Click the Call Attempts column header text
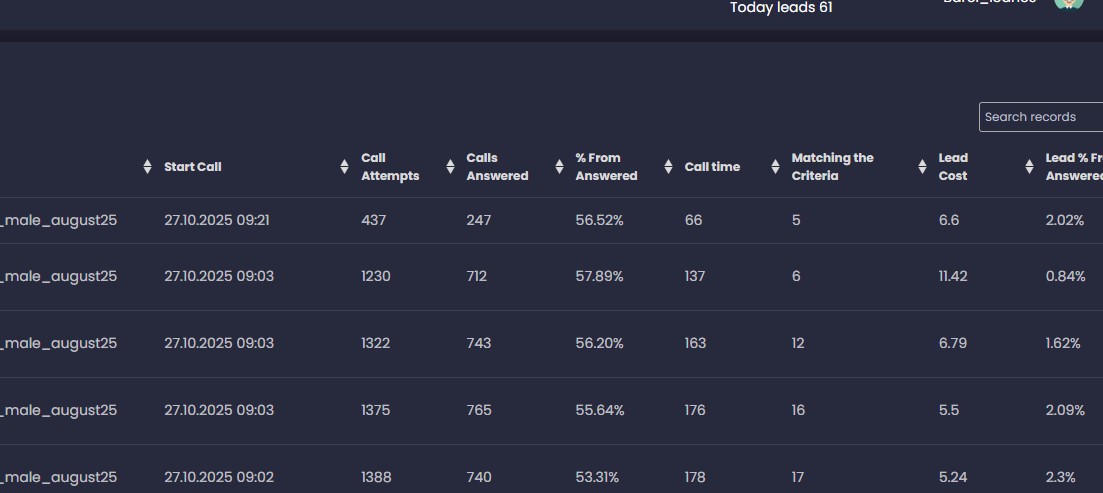1103x493 pixels. click(x=390, y=167)
